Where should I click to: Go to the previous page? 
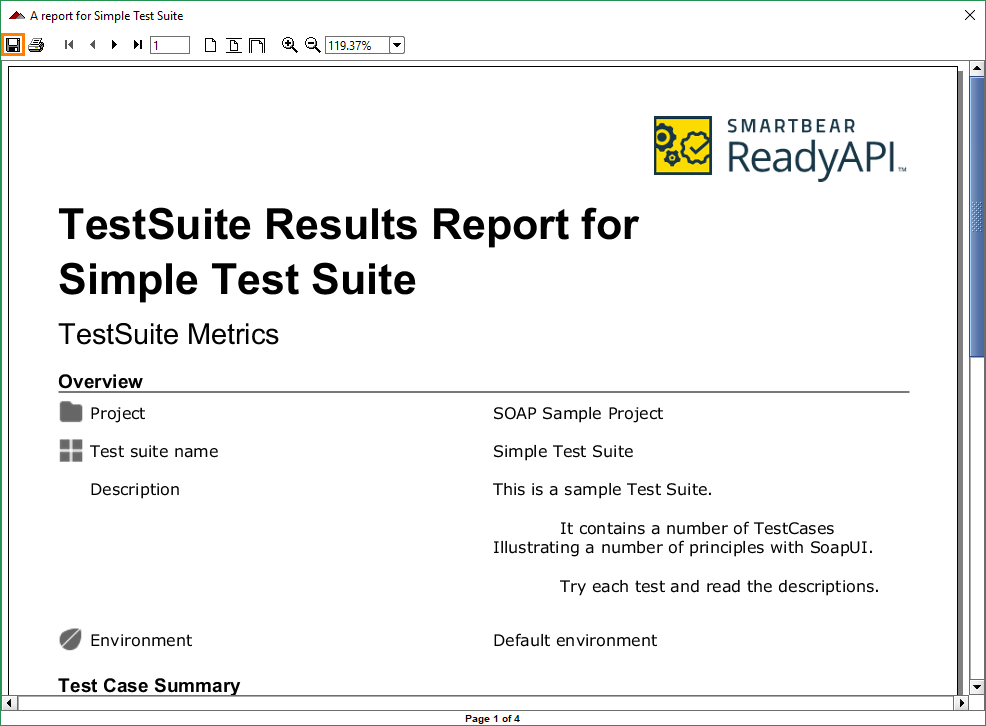click(x=91, y=44)
